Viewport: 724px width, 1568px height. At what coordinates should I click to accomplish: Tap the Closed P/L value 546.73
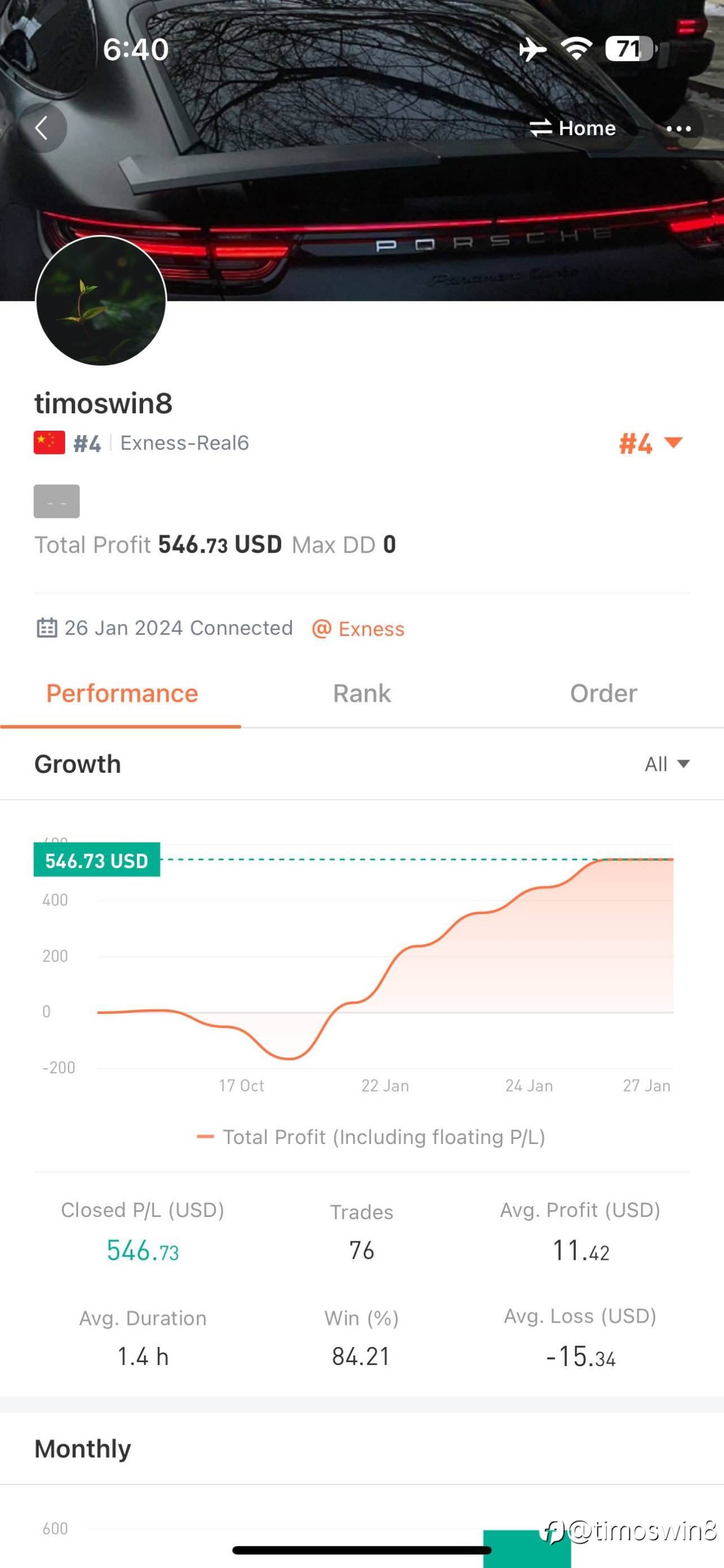pos(143,1251)
